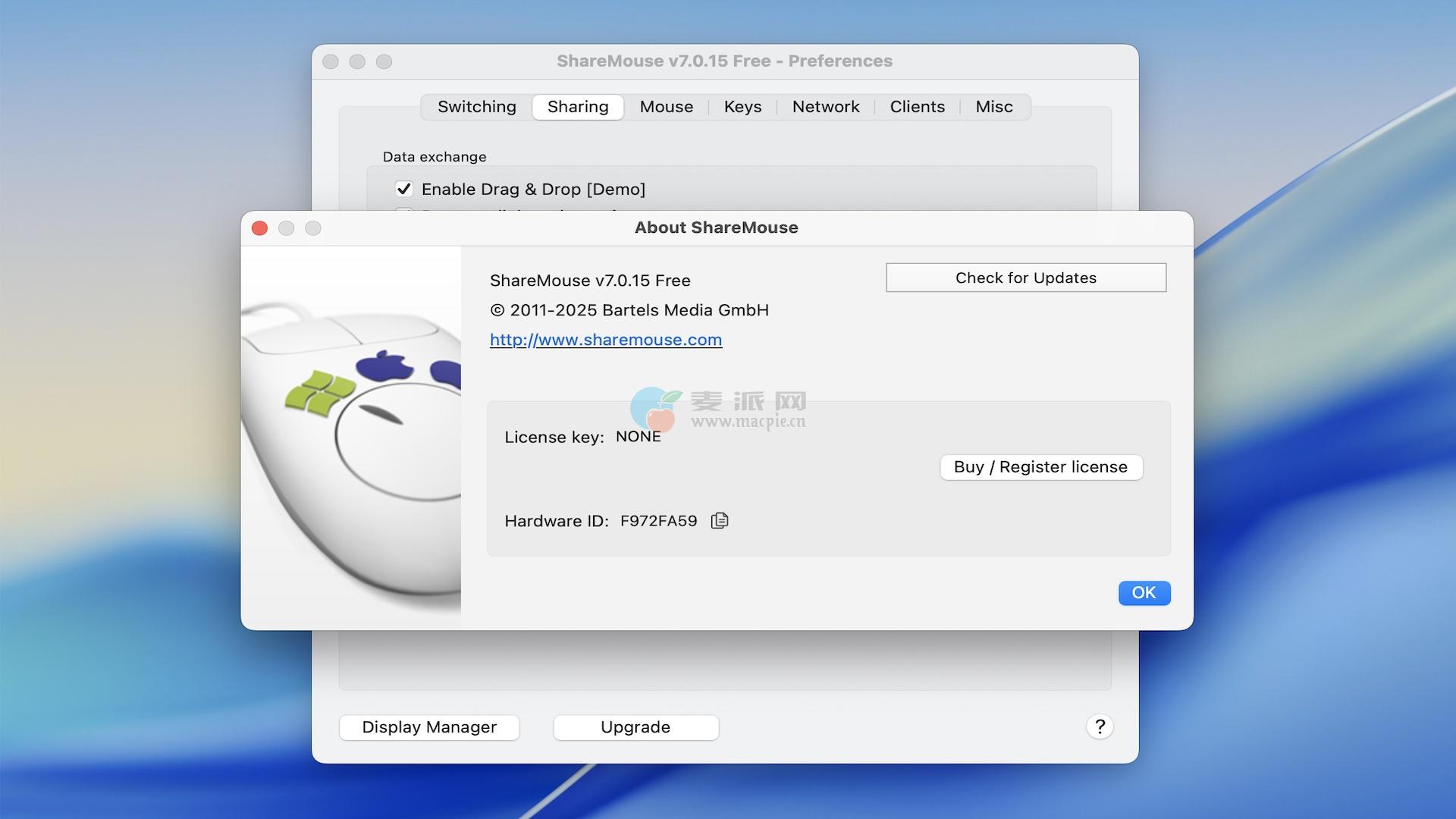Screen dimensions: 1456x819
Task: Open the sharemouse.com website link
Action: click(605, 340)
